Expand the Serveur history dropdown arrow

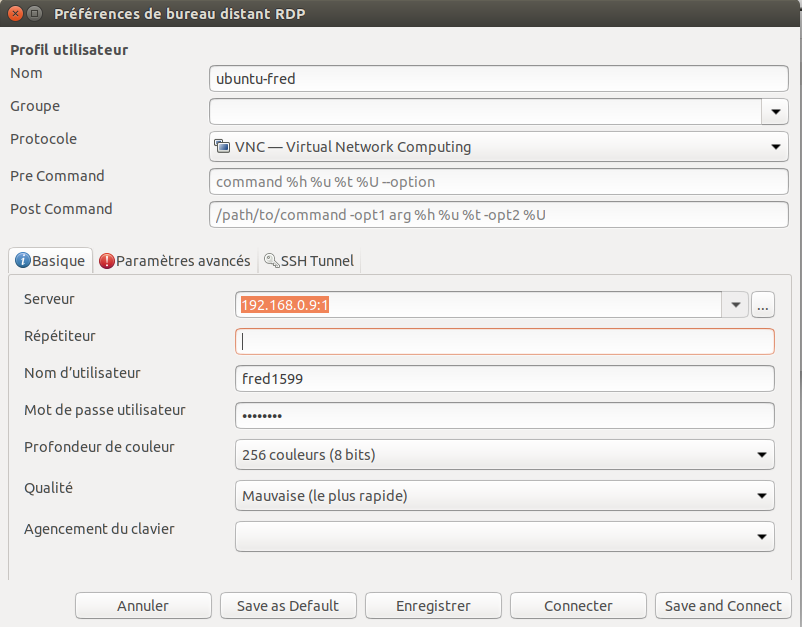tap(736, 305)
